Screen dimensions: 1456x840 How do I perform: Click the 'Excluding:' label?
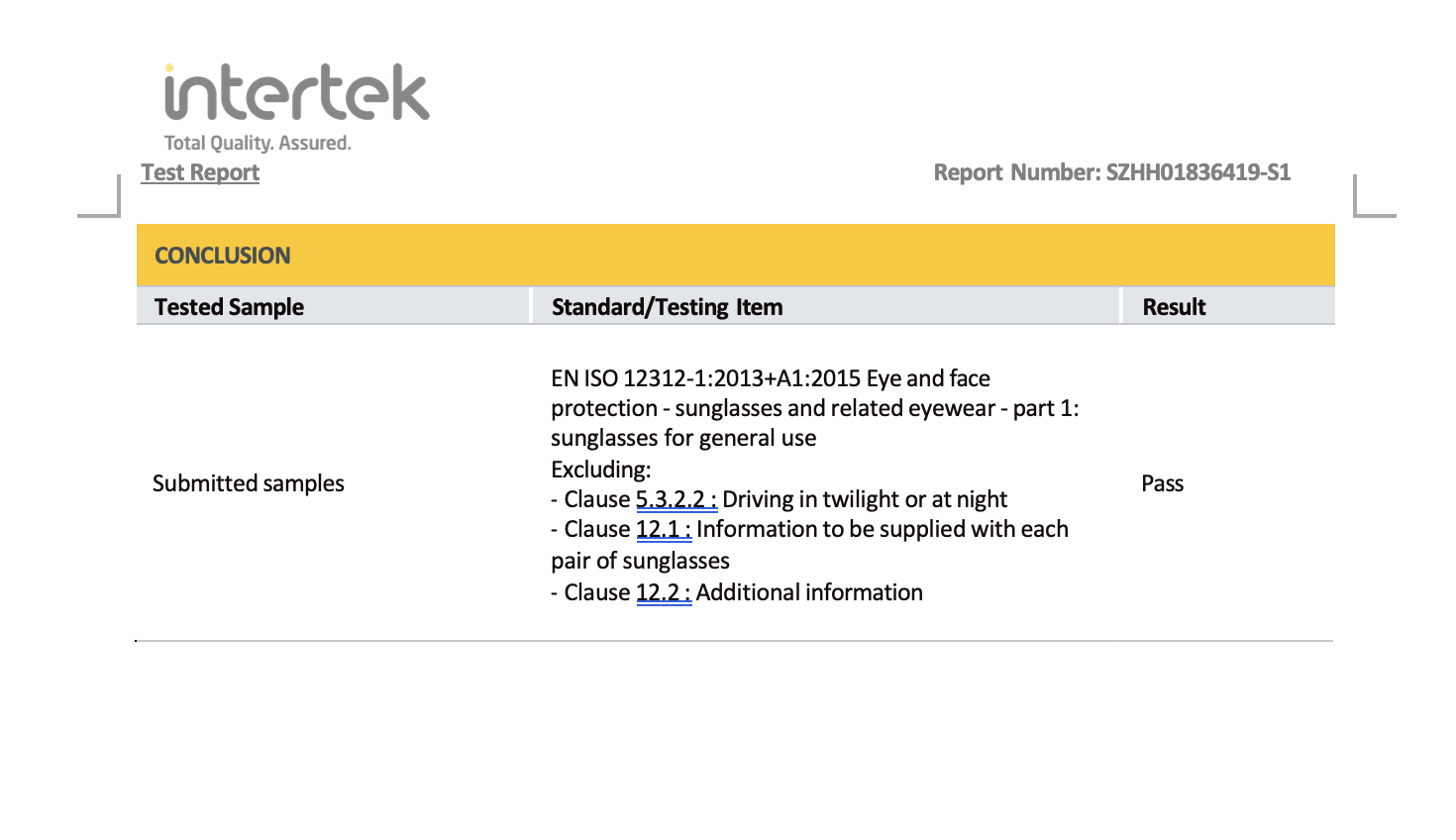[601, 469]
